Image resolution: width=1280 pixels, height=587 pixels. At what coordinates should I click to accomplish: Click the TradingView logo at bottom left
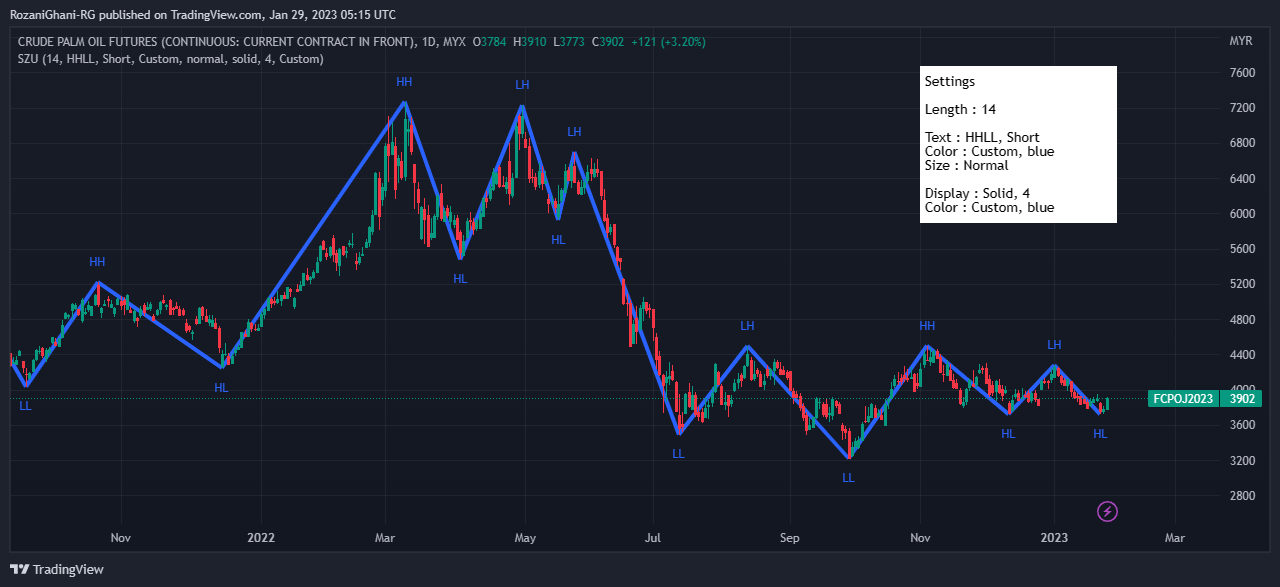[x=57, y=569]
